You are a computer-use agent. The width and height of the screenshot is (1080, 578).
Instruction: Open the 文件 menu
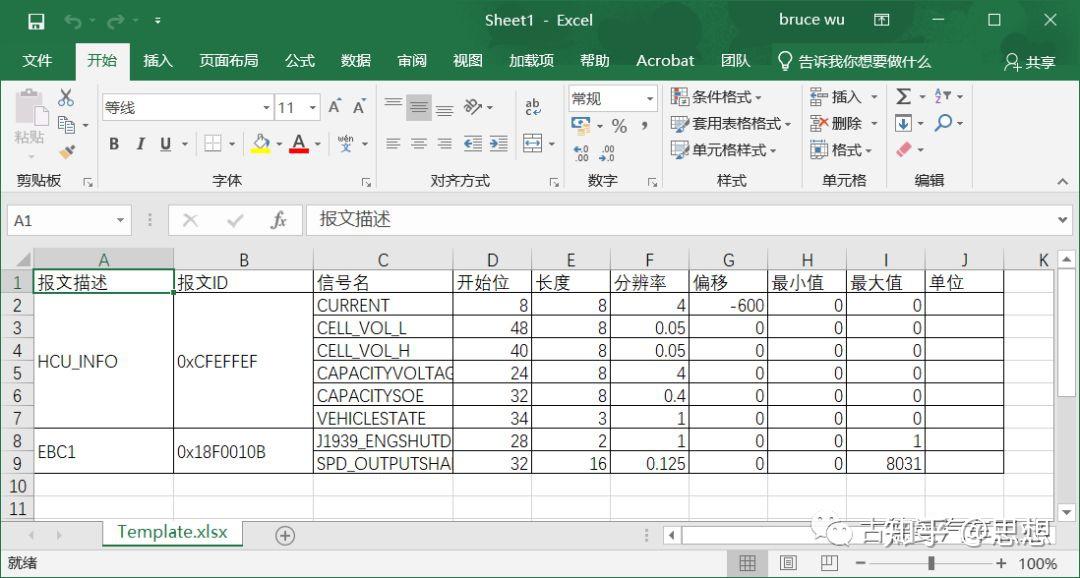(38, 60)
